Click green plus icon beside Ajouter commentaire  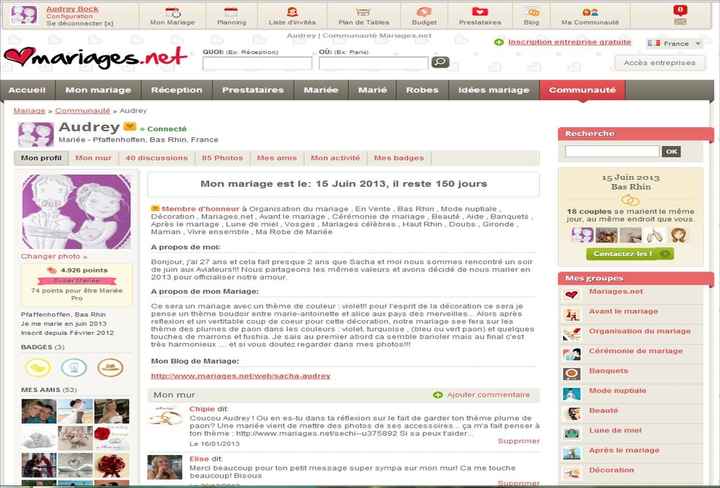pyautogui.click(x=438, y=395)
